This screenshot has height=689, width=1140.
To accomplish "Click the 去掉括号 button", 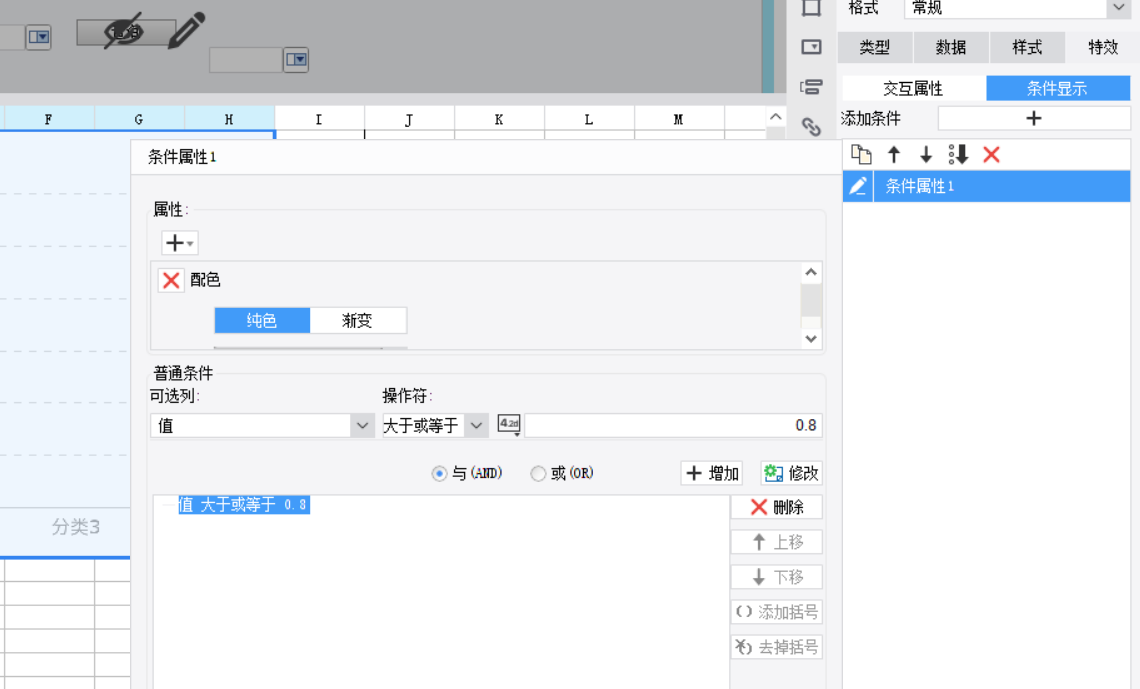I will click(x=776, y=647).
